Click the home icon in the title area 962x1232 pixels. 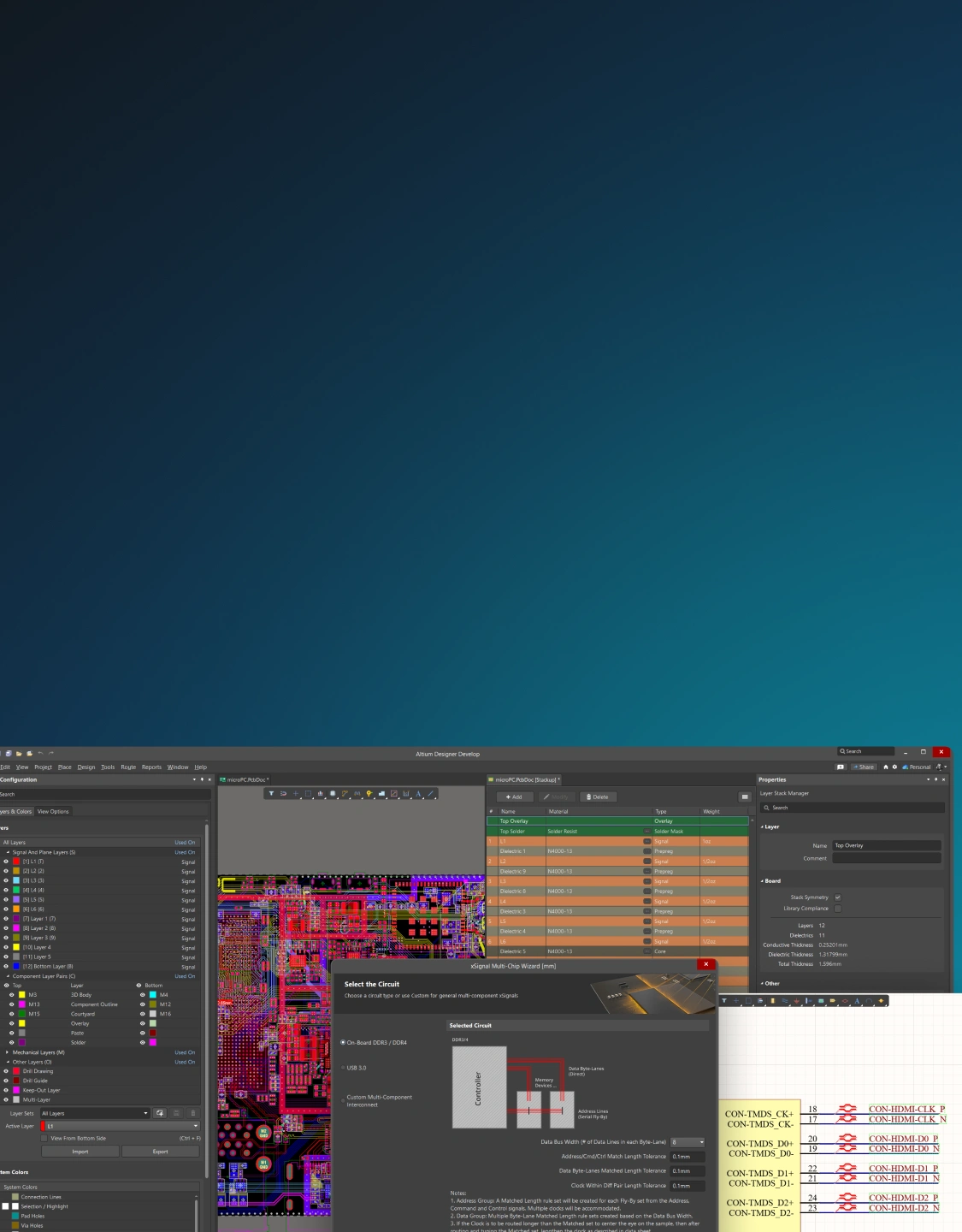[x=886, y=767]
